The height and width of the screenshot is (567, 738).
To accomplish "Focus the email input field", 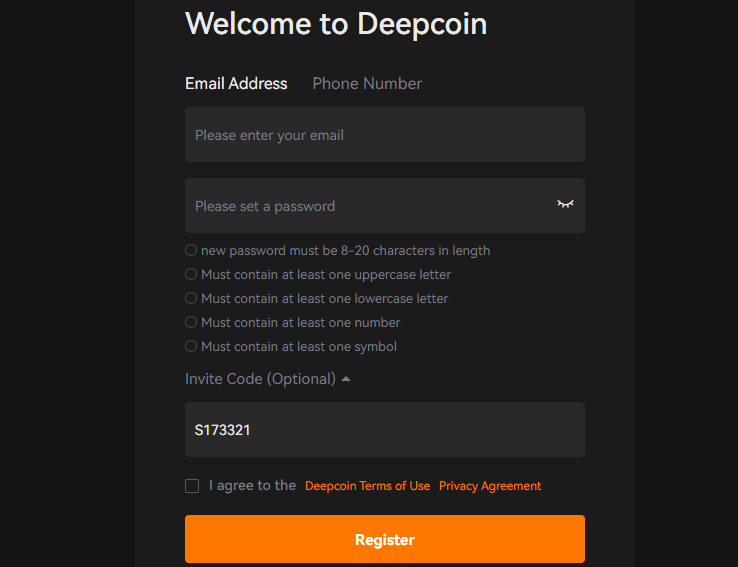I will tap(385, 135).
